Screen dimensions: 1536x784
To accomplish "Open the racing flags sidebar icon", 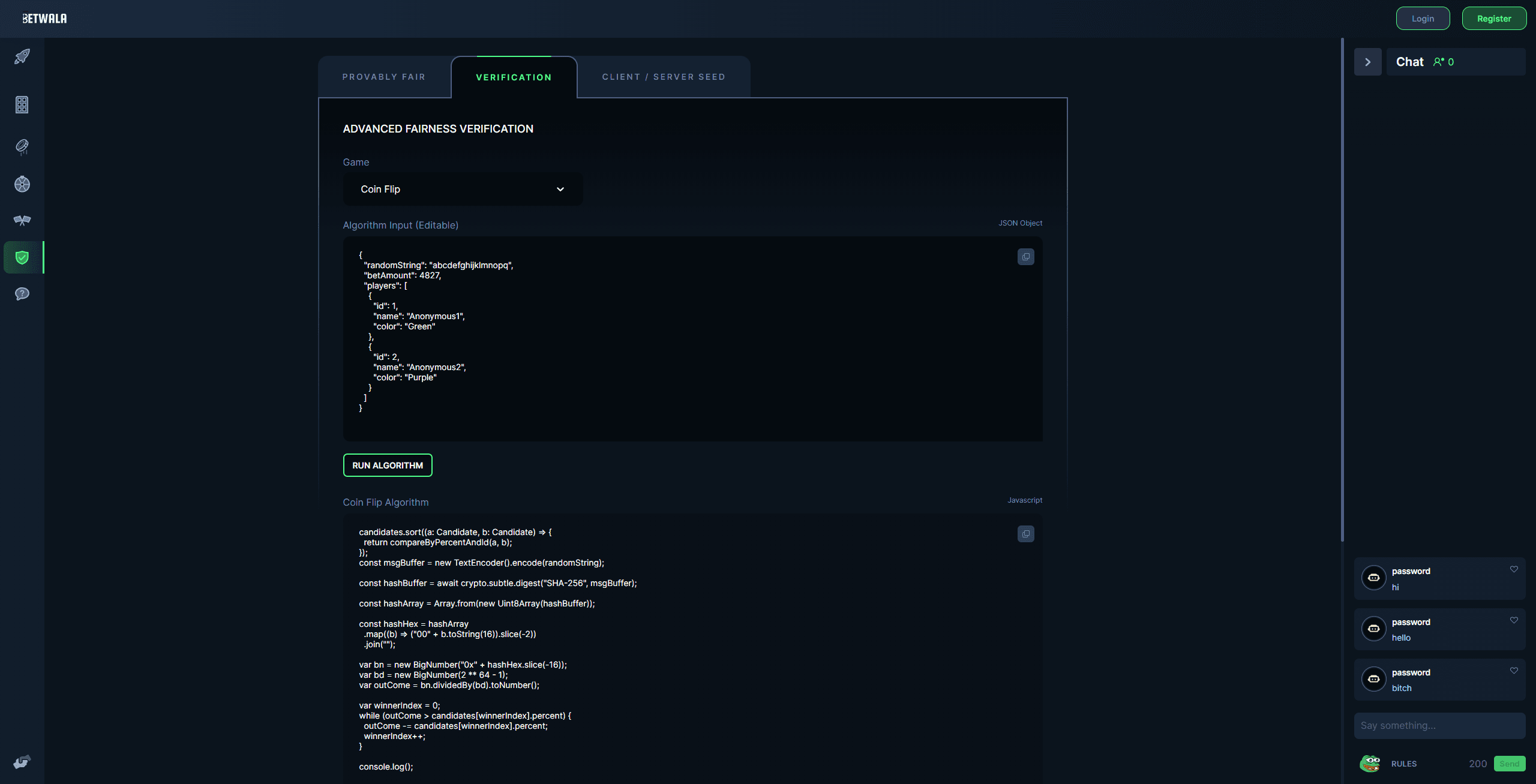I will pyautogui.click(x=22, y=220).
